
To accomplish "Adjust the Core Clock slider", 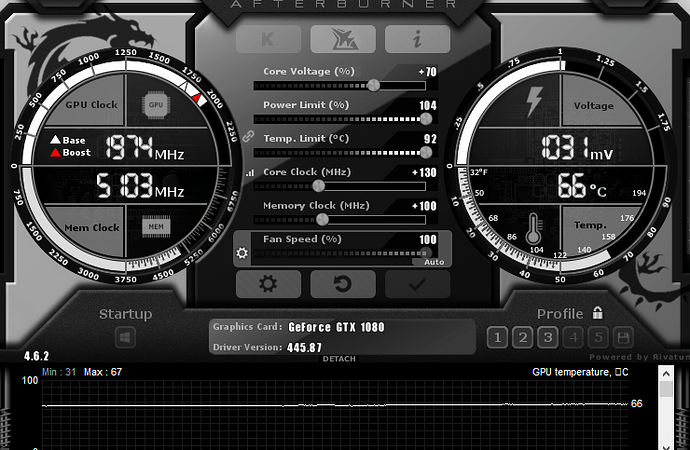I will point(340,186).
